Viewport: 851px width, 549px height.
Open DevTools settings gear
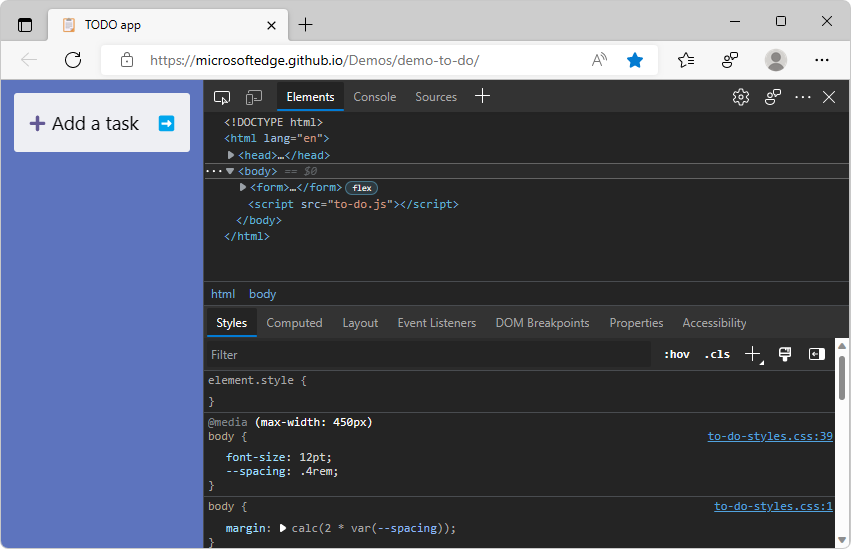click(x=741, y=97)
